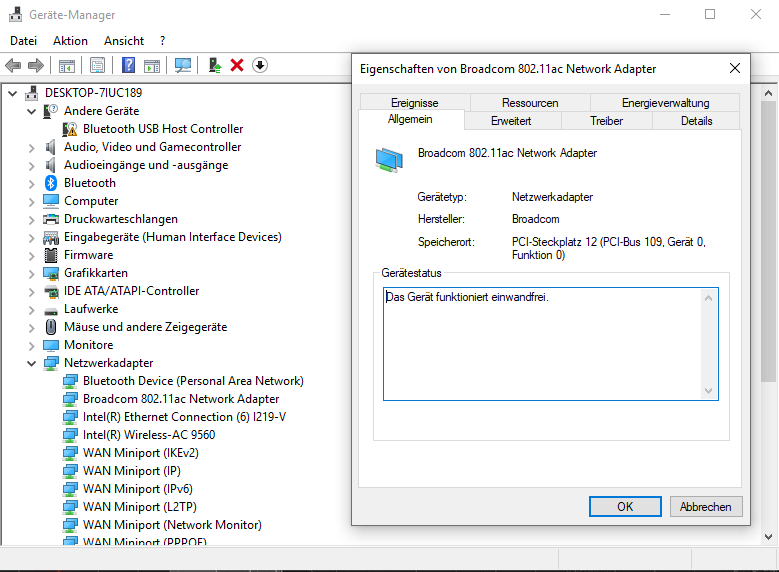Click the Back arrow in toolbar
This screenshot has height=572, width=779.
coord(13,65)
